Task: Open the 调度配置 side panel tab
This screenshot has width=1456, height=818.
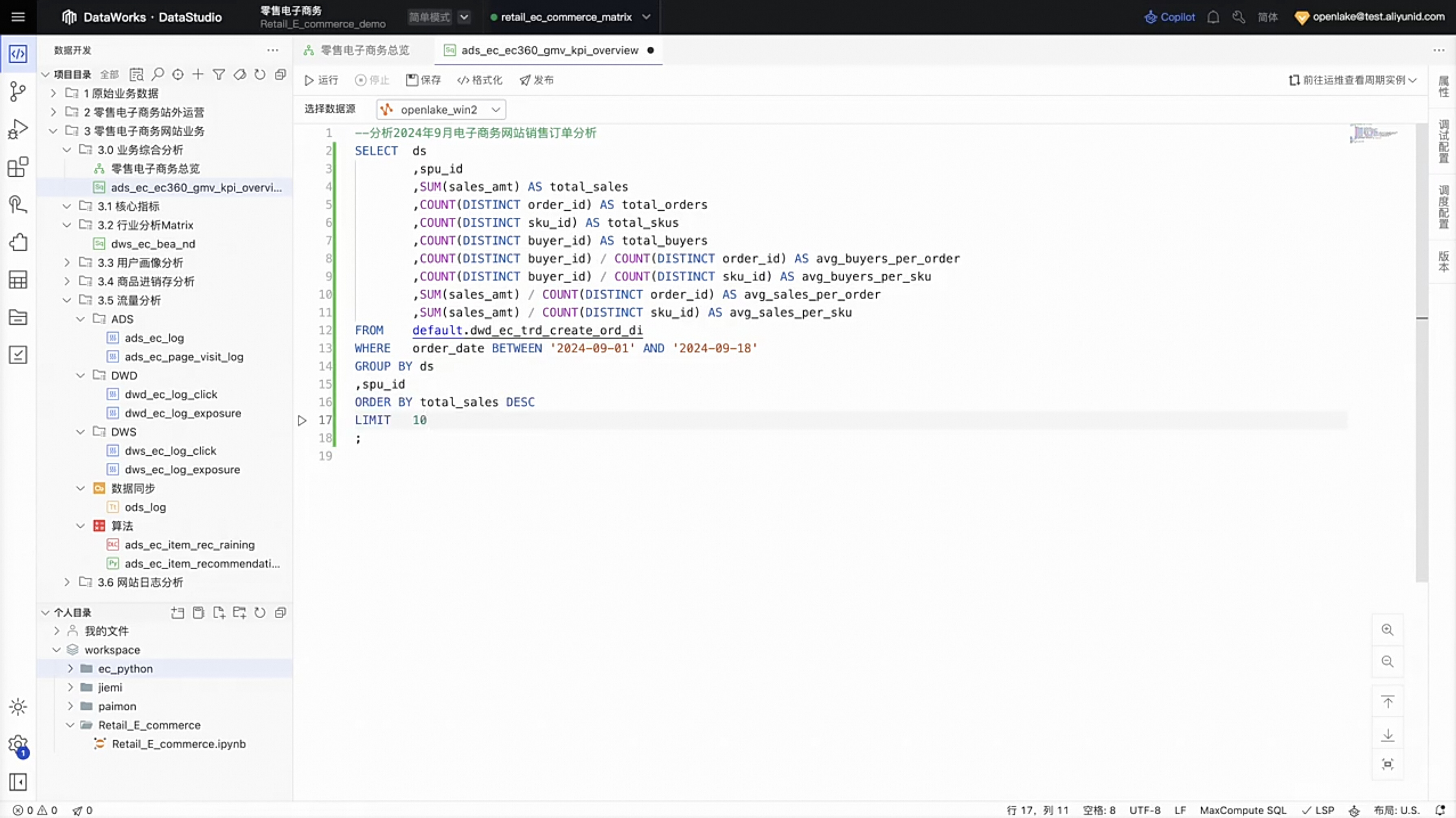Action: pyautogui.click(x=1443, y=207)
